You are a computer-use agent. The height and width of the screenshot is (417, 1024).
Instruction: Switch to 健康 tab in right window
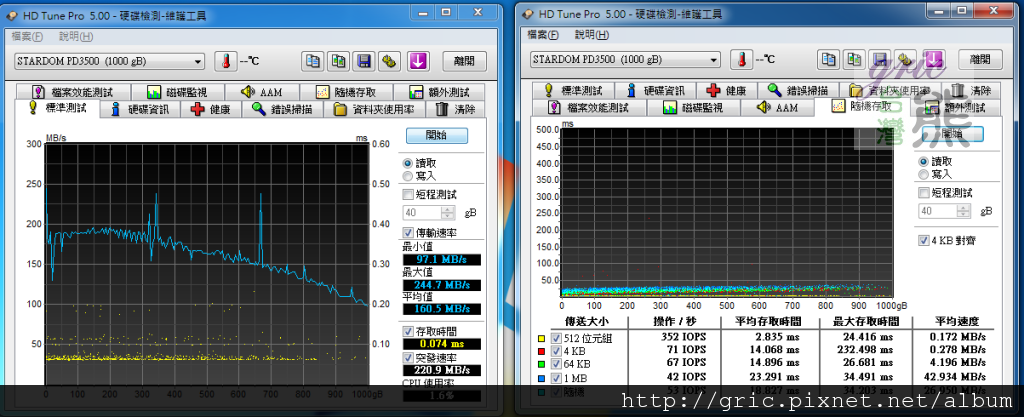click(x=726, y=90)
